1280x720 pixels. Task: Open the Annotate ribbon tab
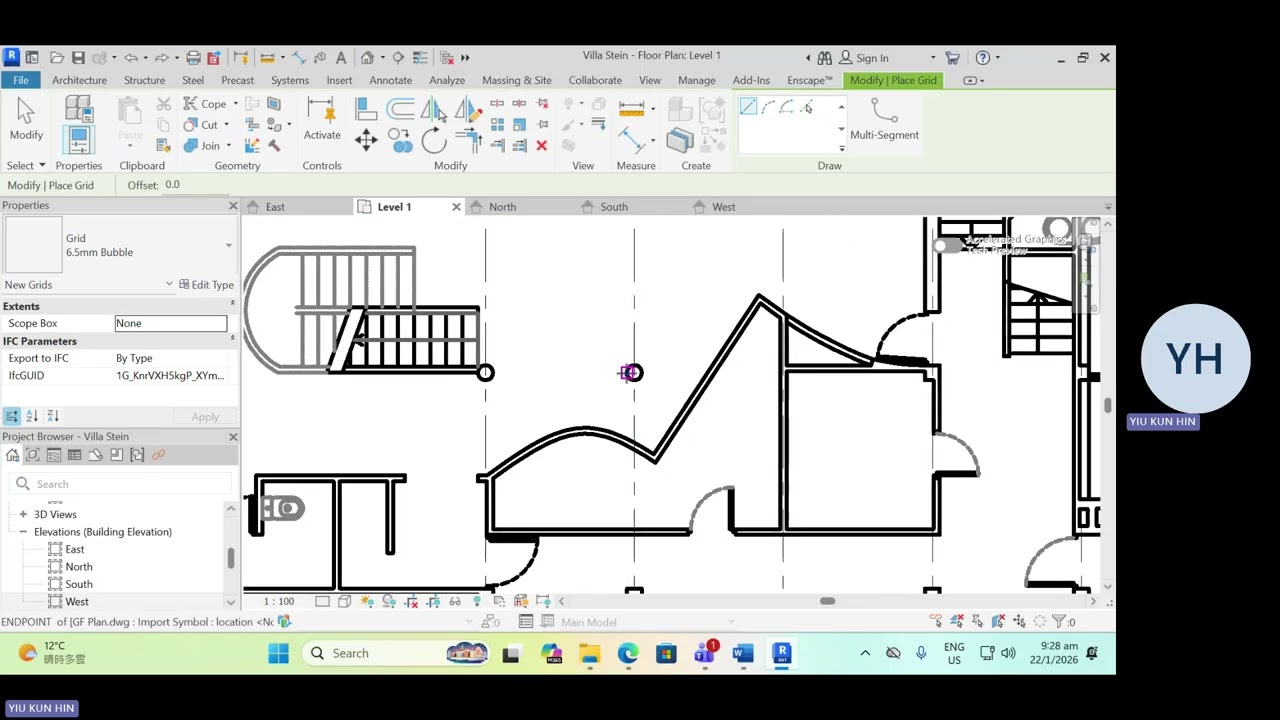[x=390, y=80]
